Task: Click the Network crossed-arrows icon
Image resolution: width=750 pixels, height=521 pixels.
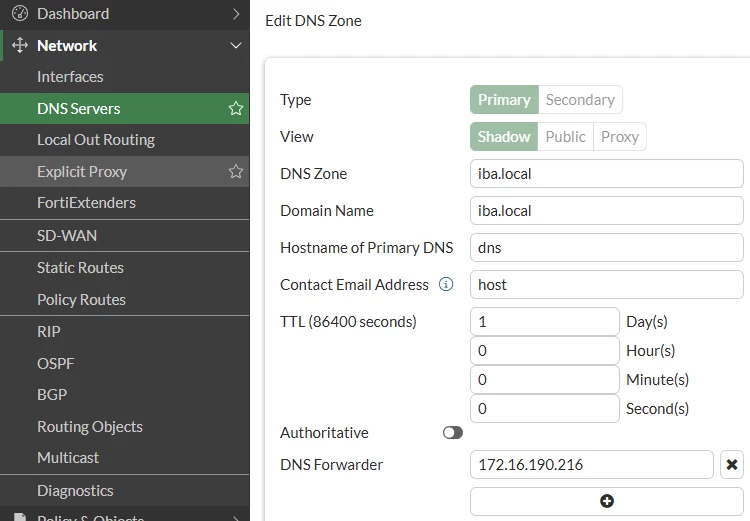Action: click(x=20, y=45)
